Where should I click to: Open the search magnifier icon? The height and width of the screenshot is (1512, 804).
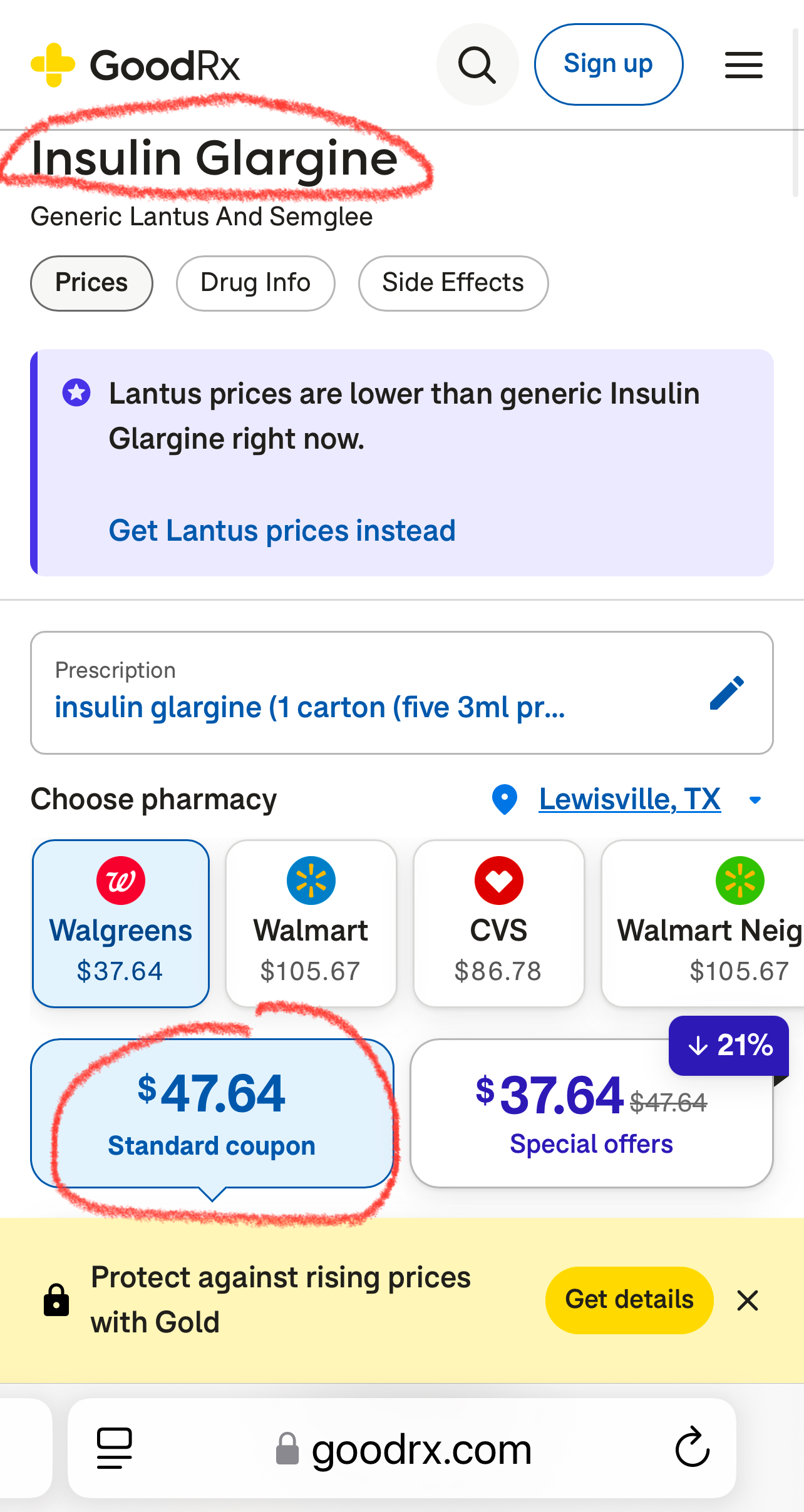477,64
